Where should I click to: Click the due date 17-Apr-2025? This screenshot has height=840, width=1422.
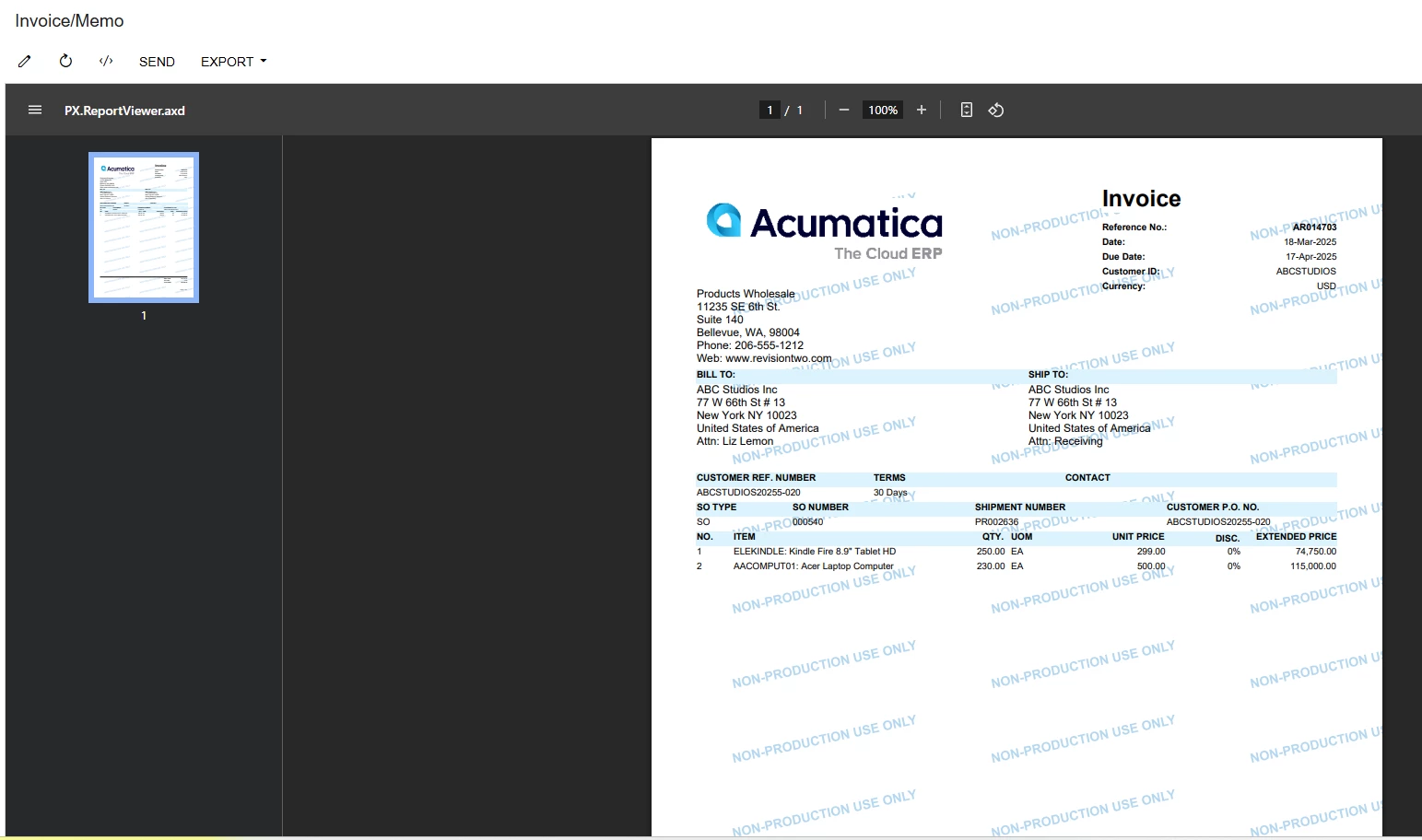(1310, 257)
